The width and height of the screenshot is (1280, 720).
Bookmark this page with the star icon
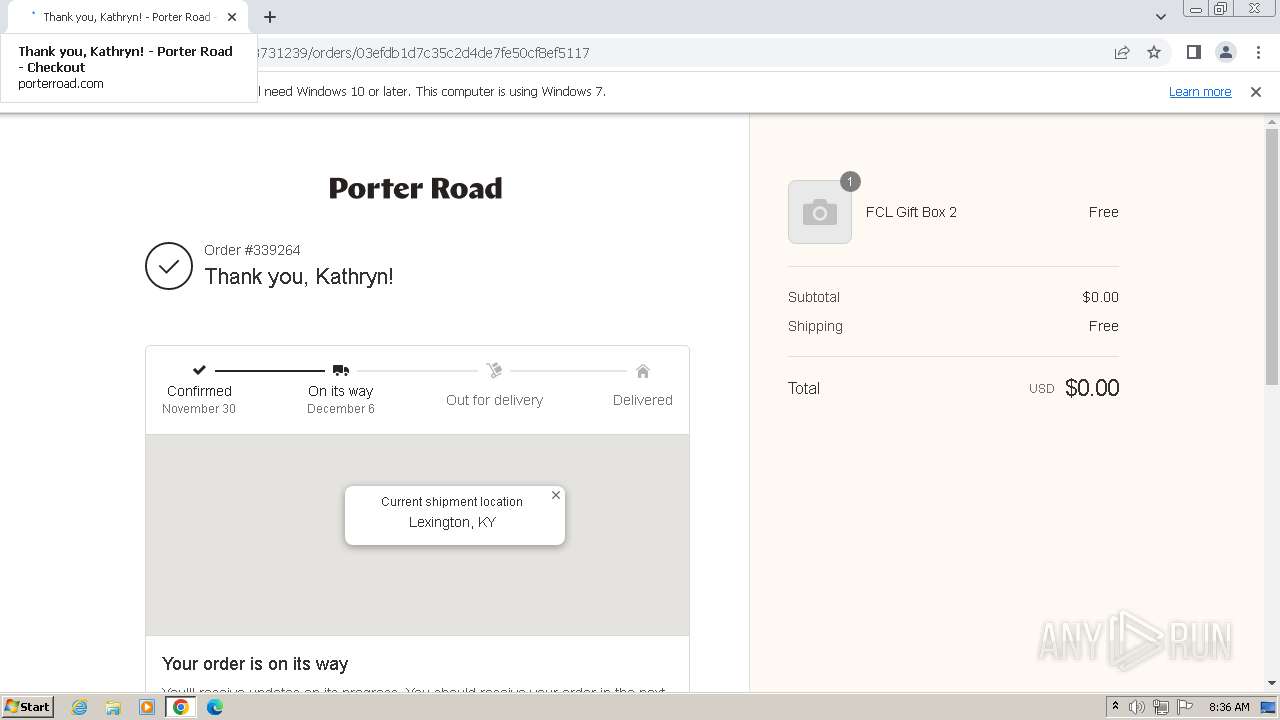(1154, 53)
